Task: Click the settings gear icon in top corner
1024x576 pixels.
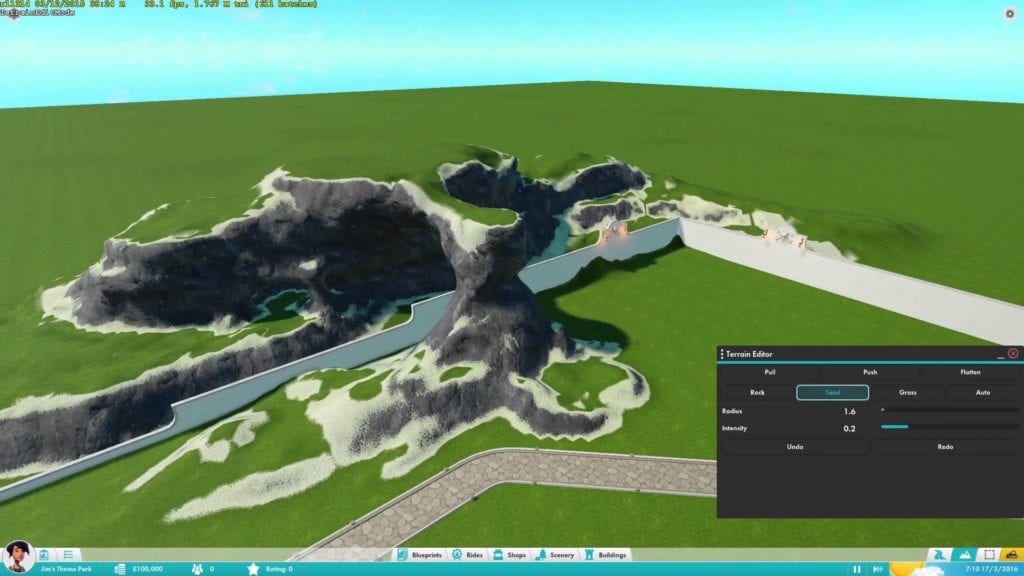Action: (x=1009, y=14)
